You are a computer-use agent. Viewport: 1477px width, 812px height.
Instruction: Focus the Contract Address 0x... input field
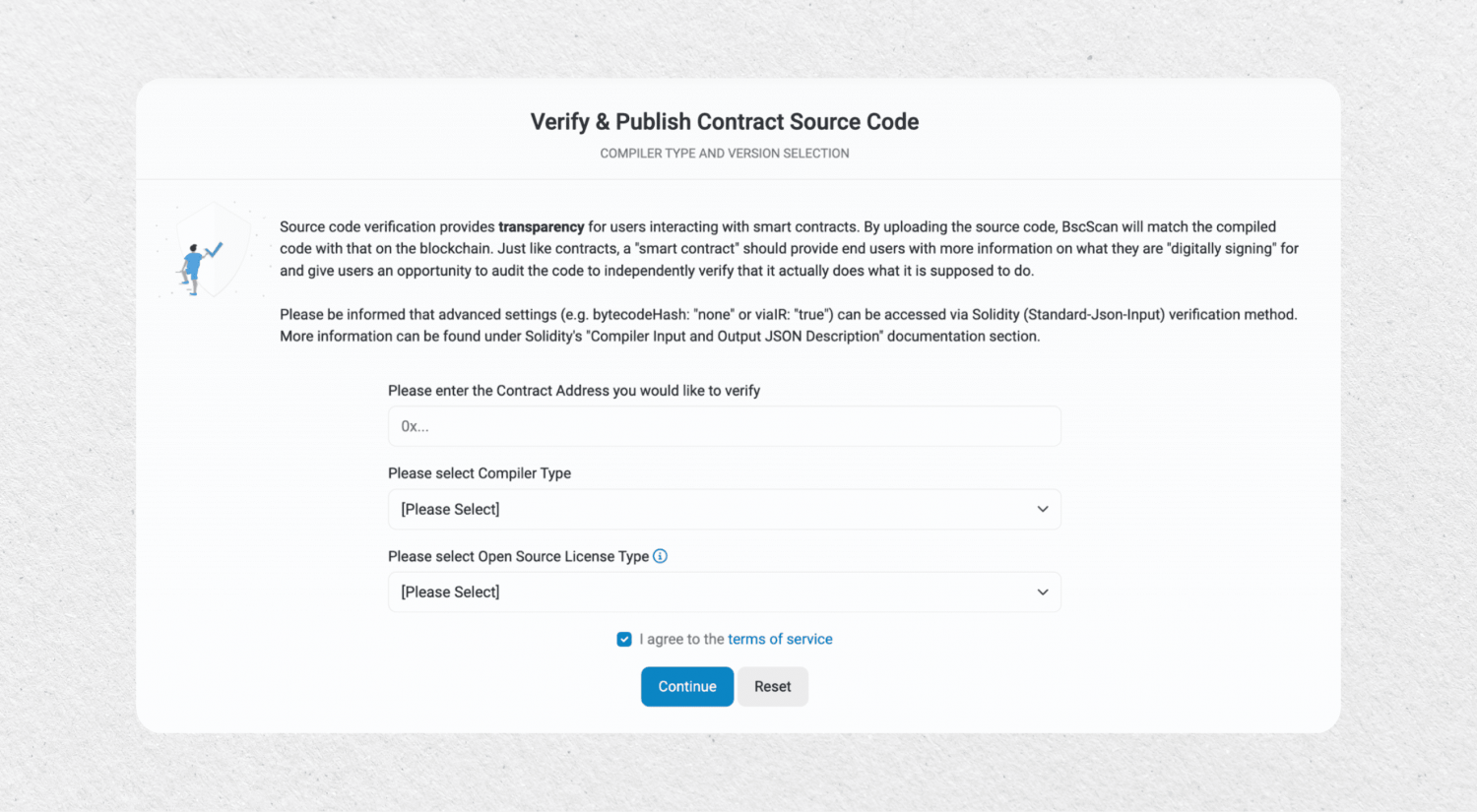[724, 426]
